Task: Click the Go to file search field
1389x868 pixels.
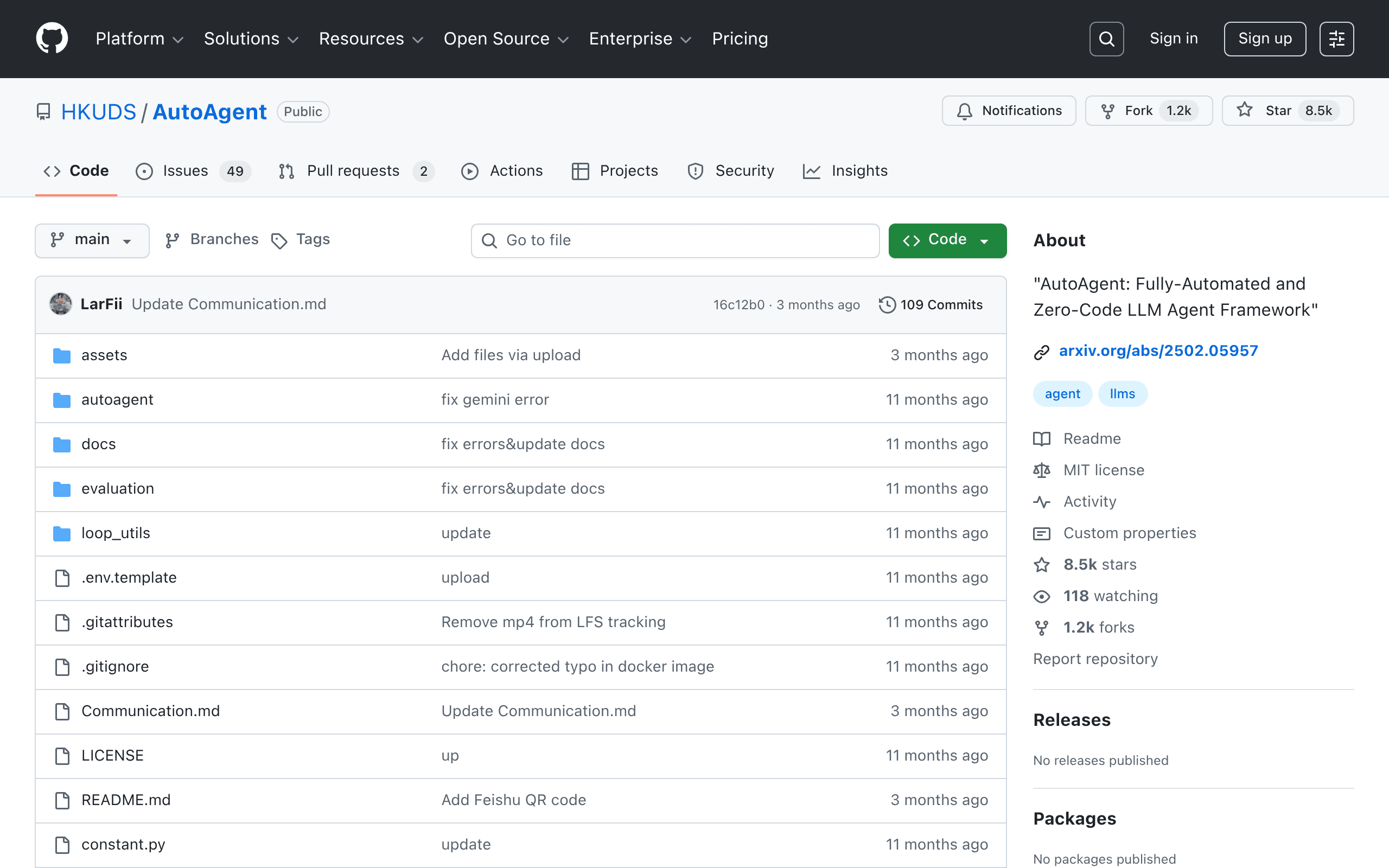Action: tap(675, 240)
